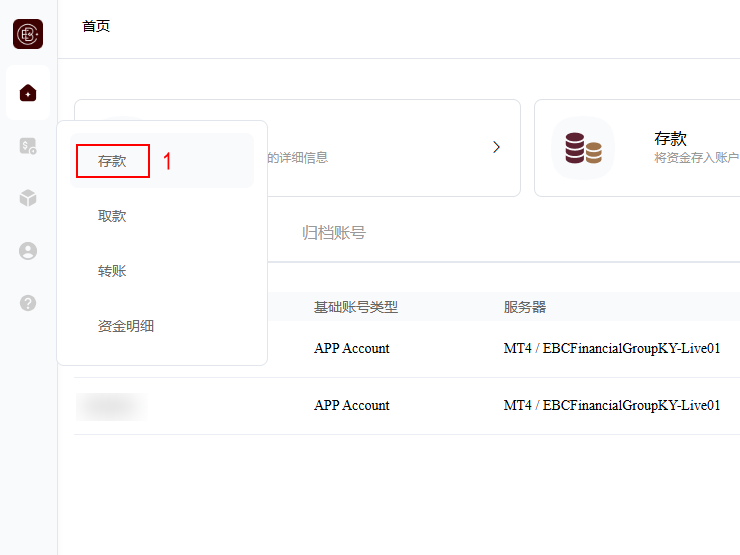Screen dimensions: 740x555
Task: Choose 存款 from the flyout menu
Action: 112,161
